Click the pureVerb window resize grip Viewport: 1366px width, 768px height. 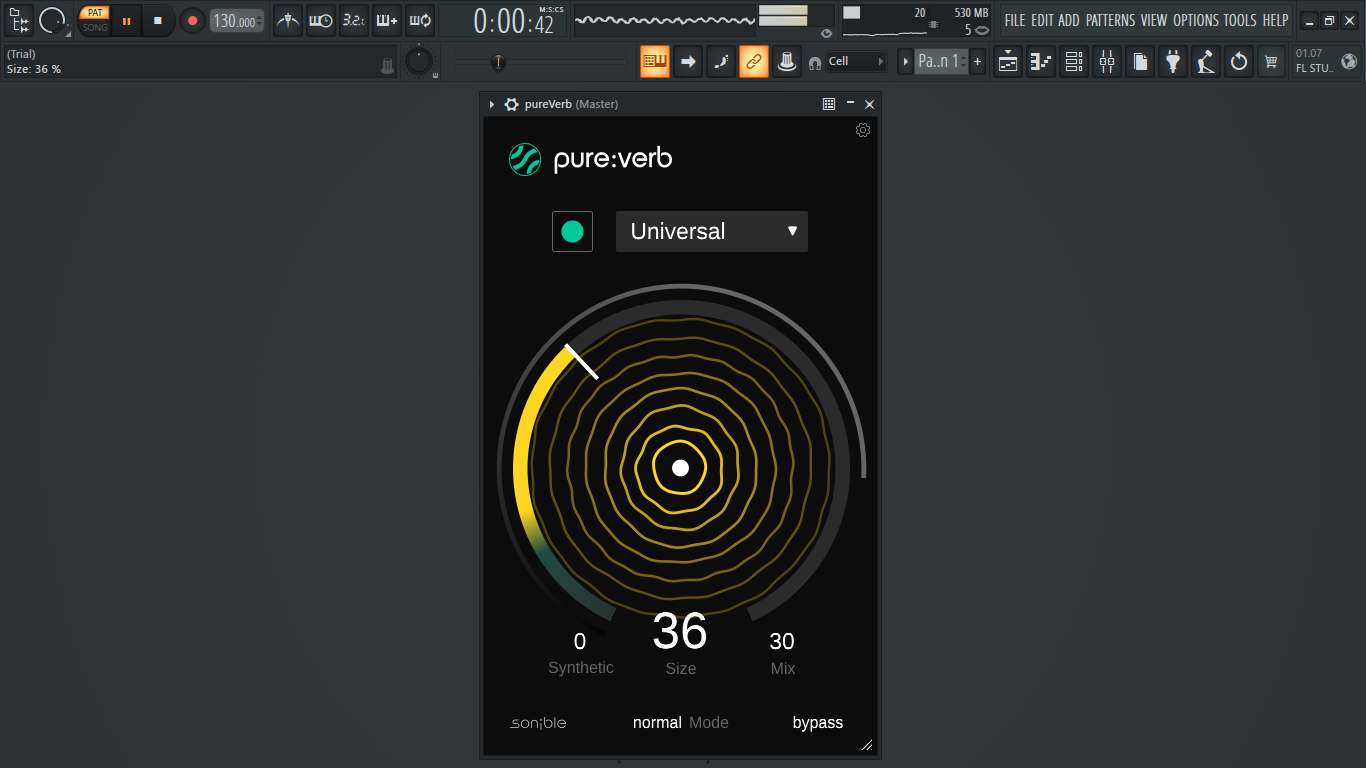click(x=867, y=745)
